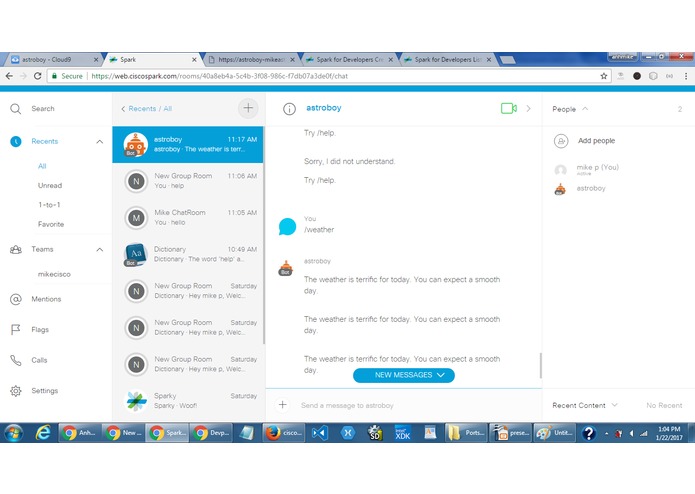Reload the page with browser refresh icon

pos(38,76)
